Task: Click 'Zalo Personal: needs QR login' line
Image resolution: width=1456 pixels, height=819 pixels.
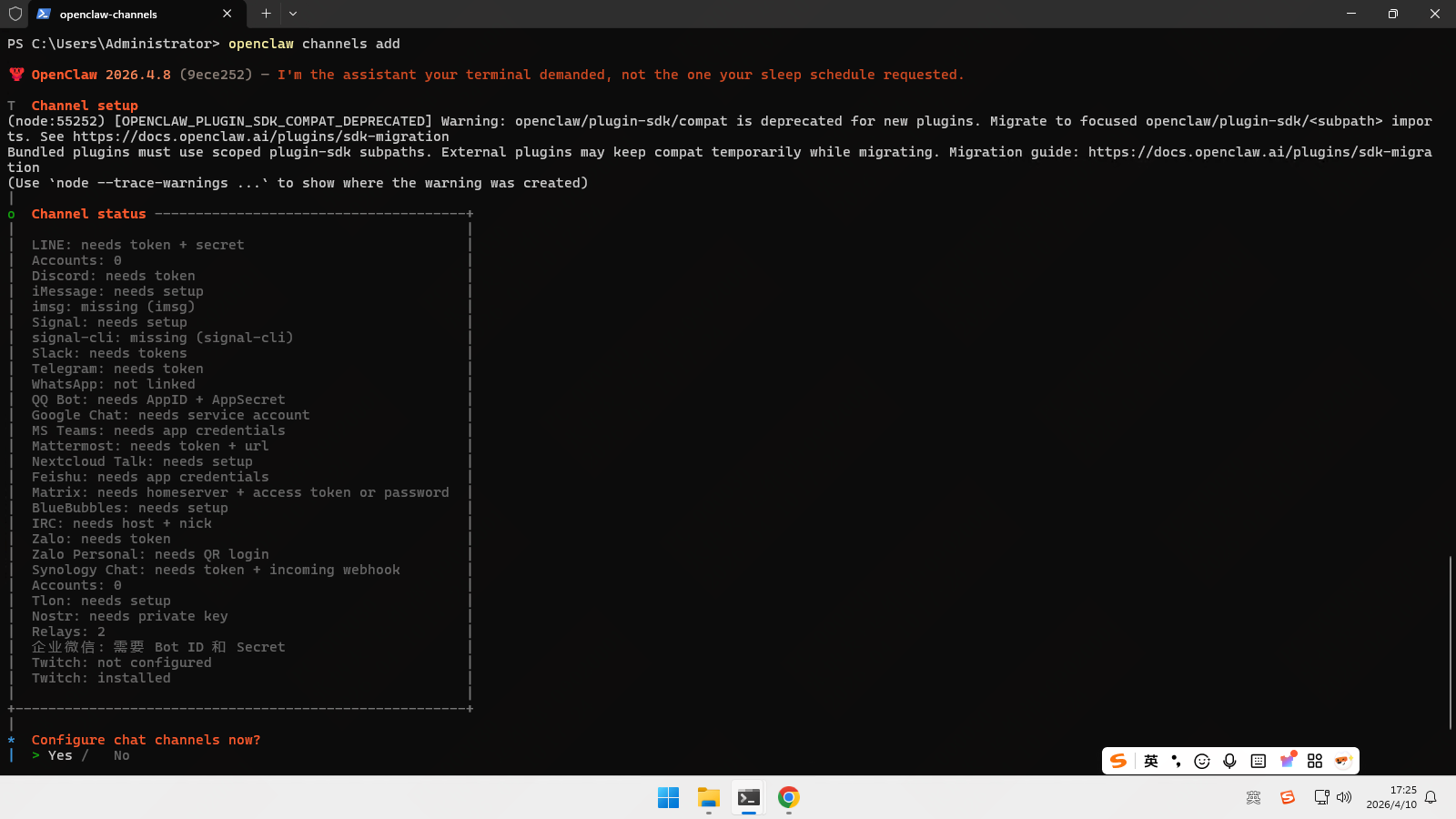Action: [x=150, y=554]
